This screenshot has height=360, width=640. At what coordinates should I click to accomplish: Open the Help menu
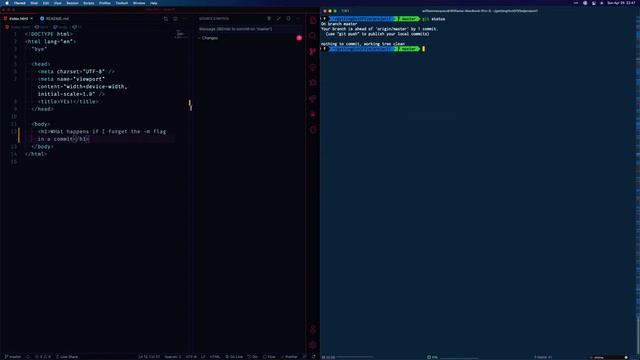(x=153, y=3)
